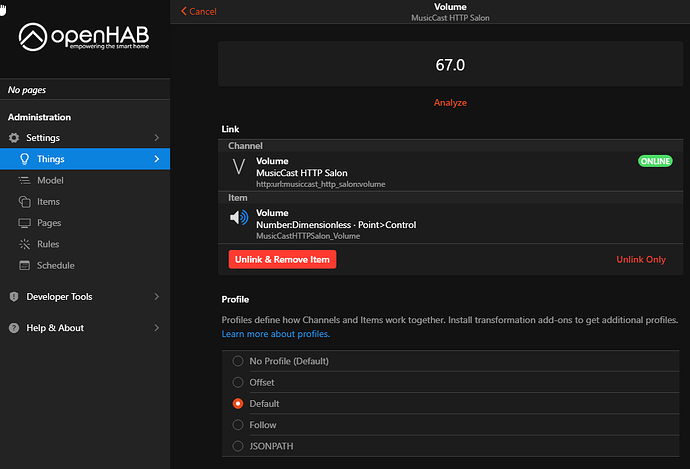690x469 pixels.
Task: Click the channel V letter icon
Action: pos(239,167)
